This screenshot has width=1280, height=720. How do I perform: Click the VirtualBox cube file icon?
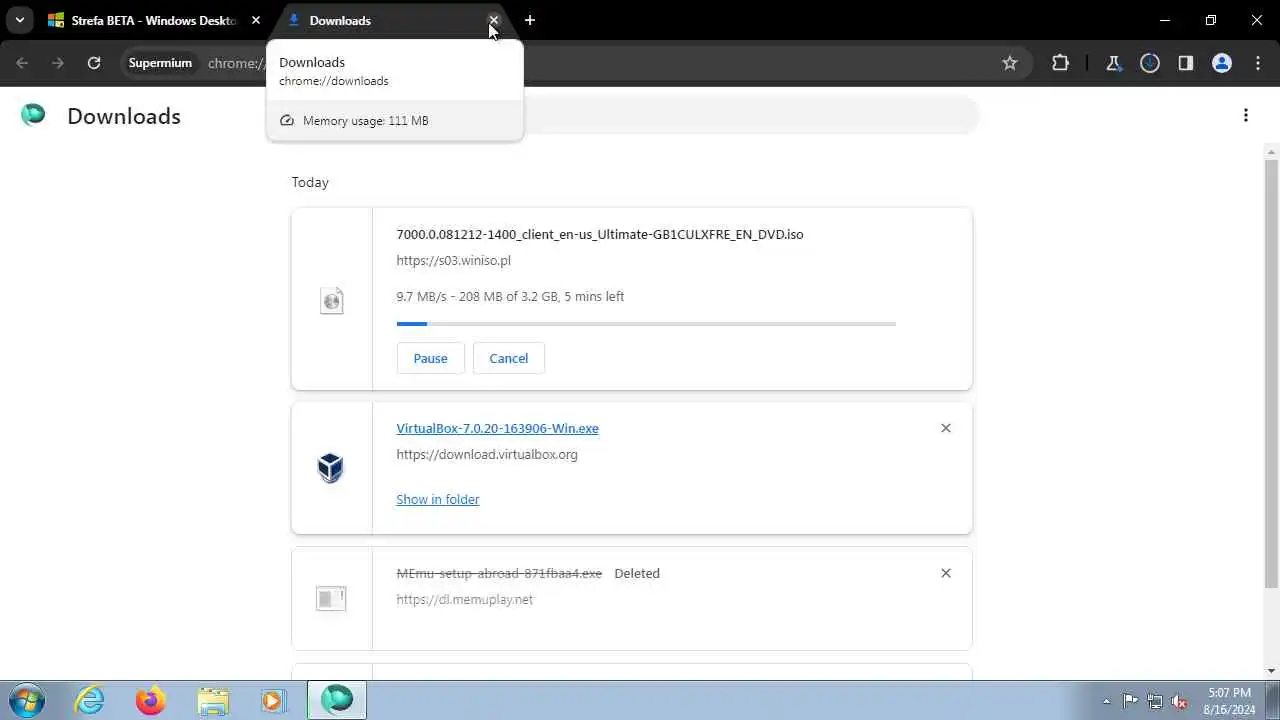[x=331, y=467]
